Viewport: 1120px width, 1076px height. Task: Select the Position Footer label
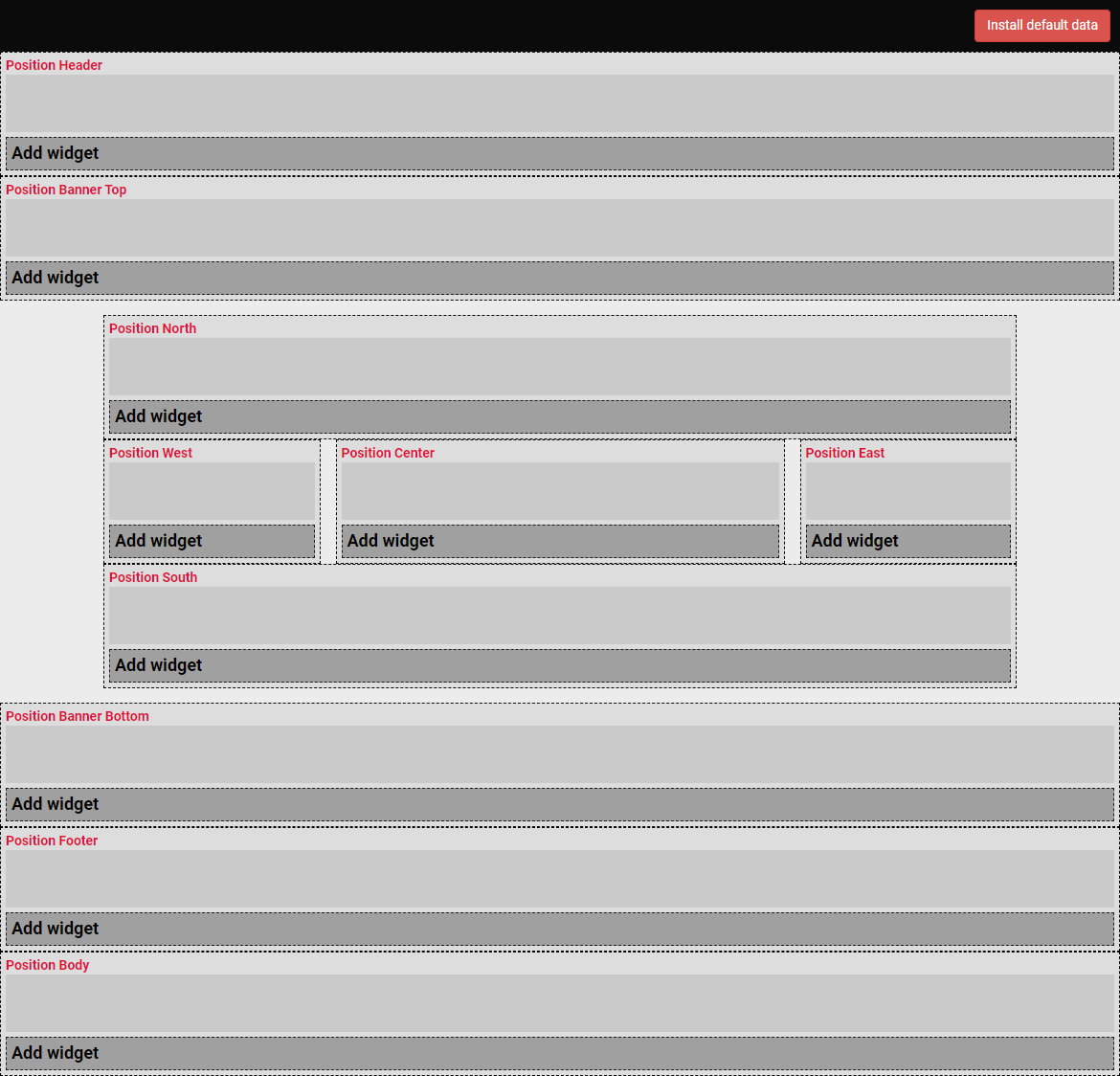(x=52, y=841)
